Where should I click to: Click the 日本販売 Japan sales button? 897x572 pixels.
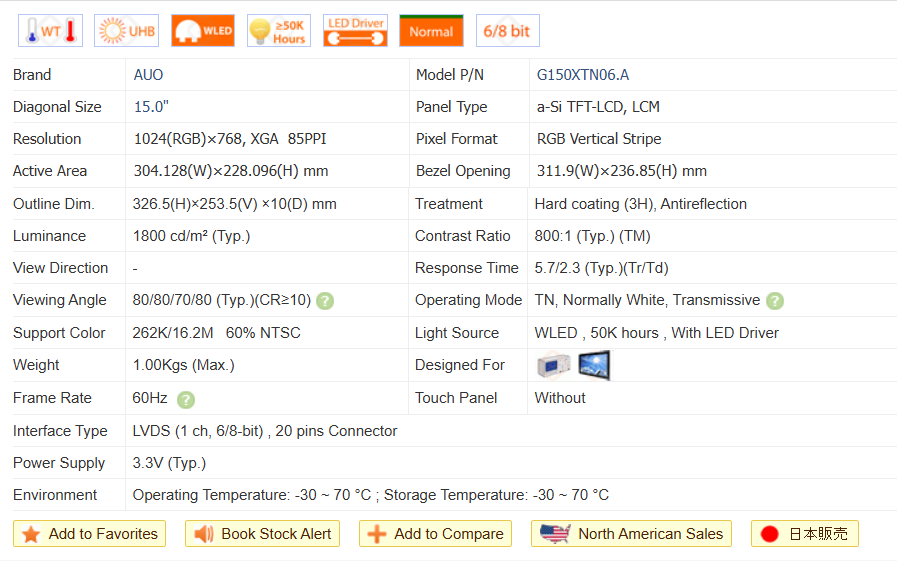point(804,534)
